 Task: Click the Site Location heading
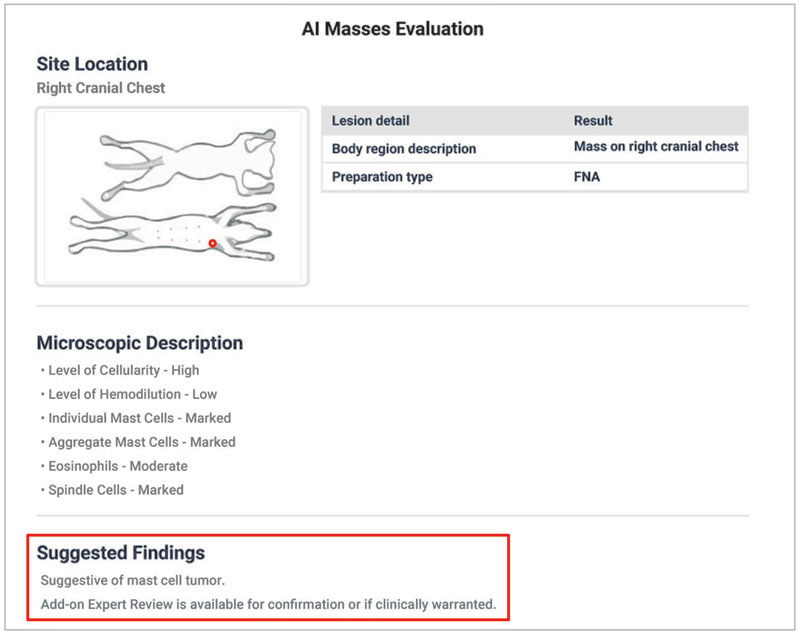[92, 64]
